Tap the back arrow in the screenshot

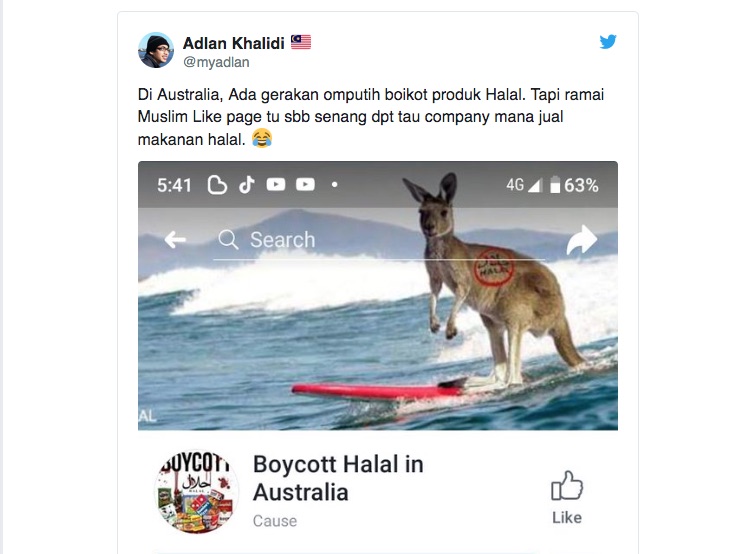pyautogui.click(x=175, y=240)
